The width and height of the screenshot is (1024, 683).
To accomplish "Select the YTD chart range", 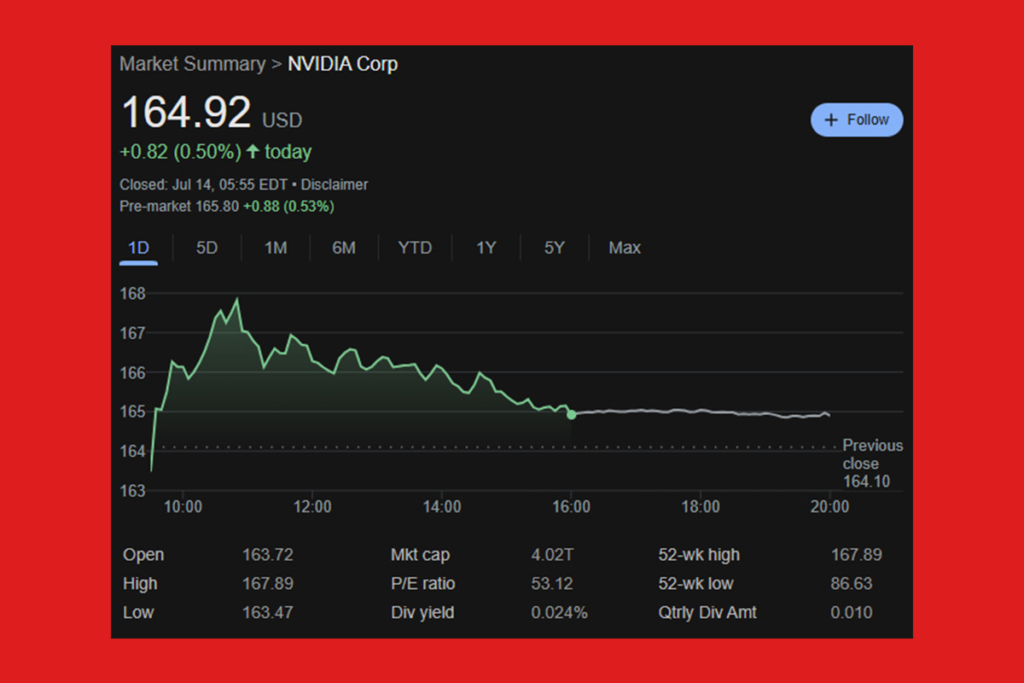I will [415, 248].
